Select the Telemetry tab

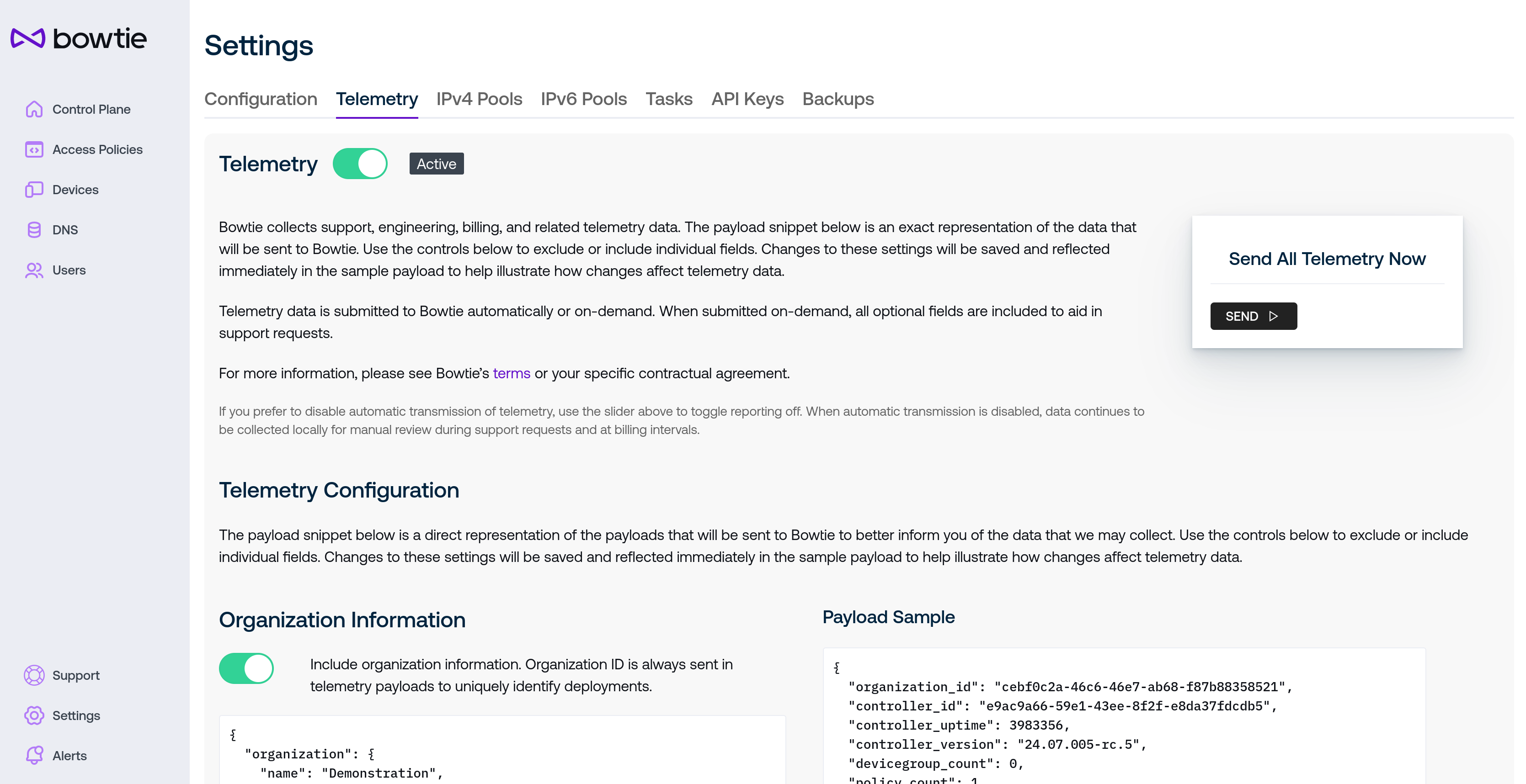pos(377,99)
